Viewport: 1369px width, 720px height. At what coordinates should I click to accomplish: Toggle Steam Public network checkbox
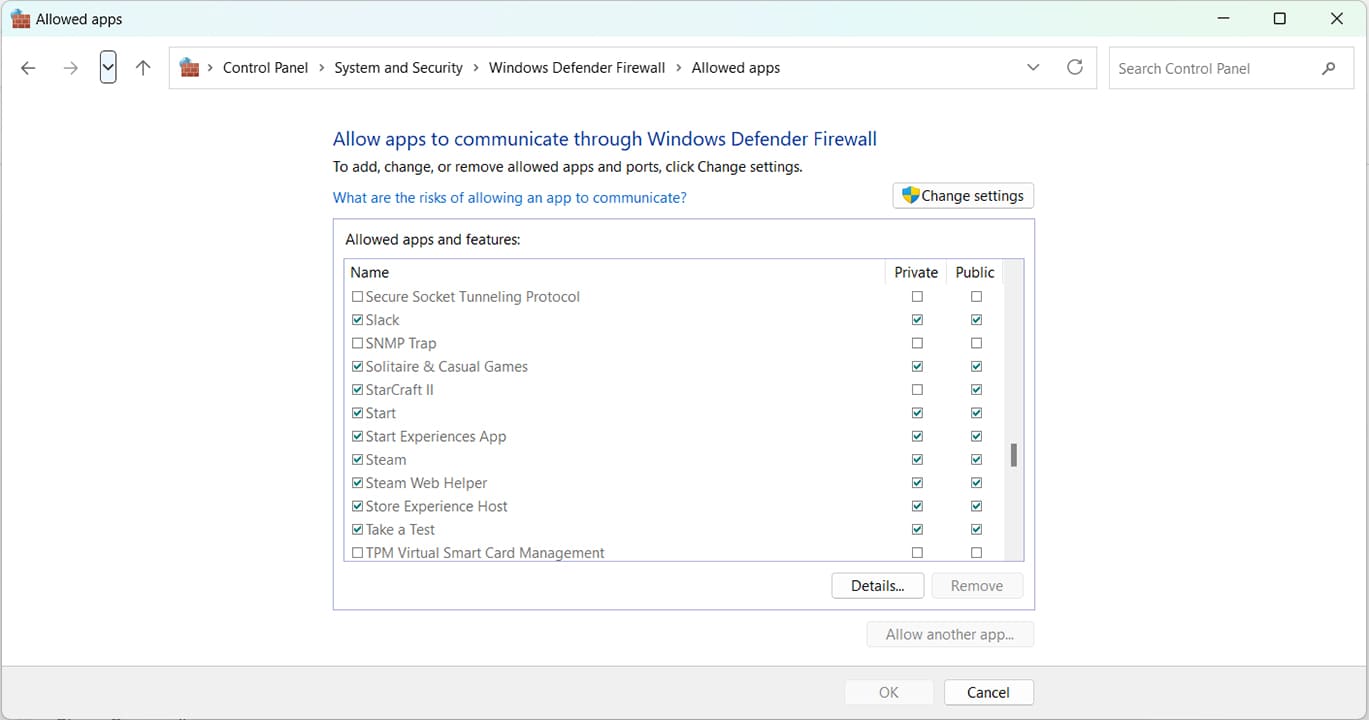coord(976,460)
